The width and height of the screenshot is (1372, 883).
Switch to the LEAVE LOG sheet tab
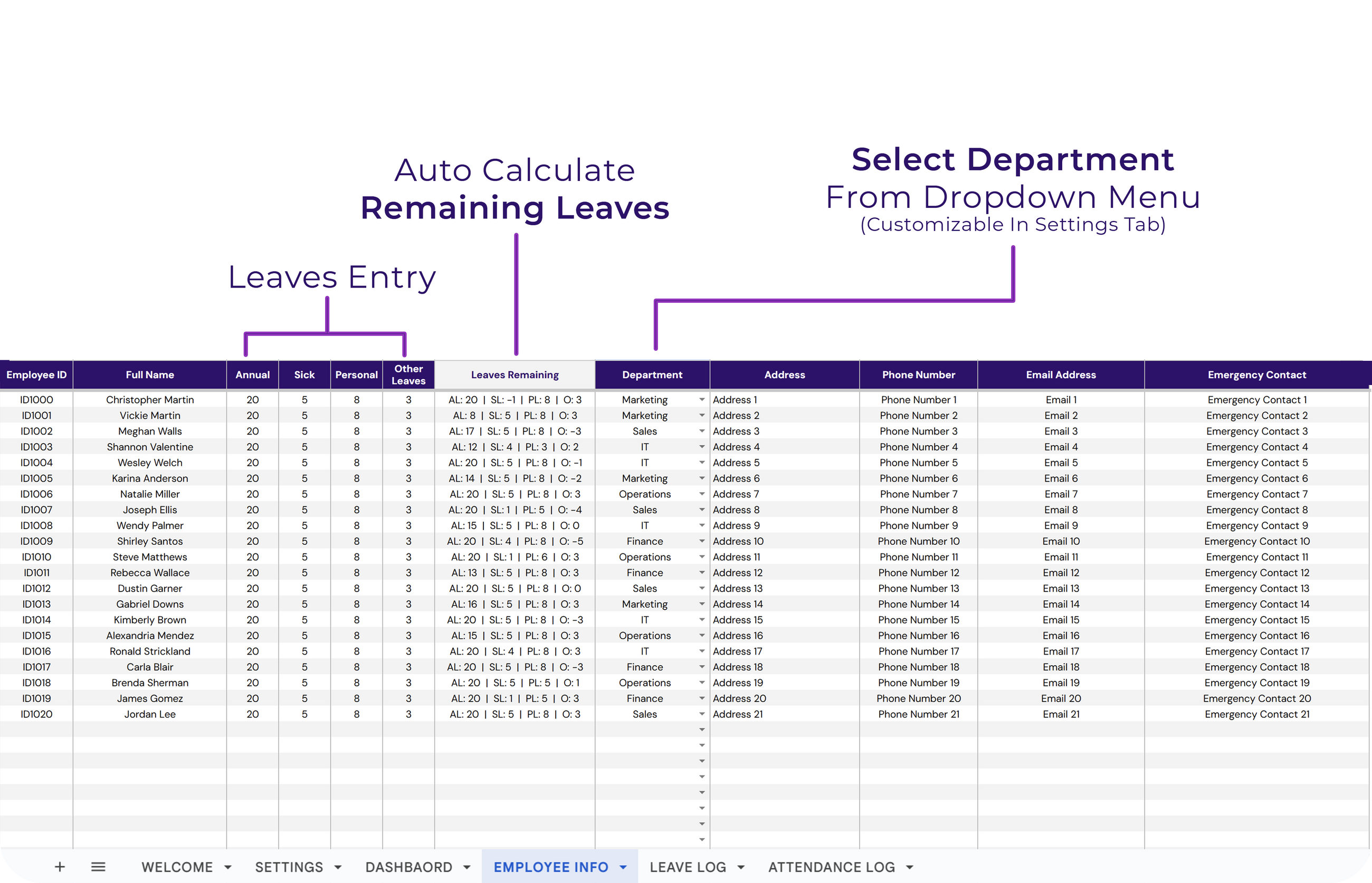688,867
